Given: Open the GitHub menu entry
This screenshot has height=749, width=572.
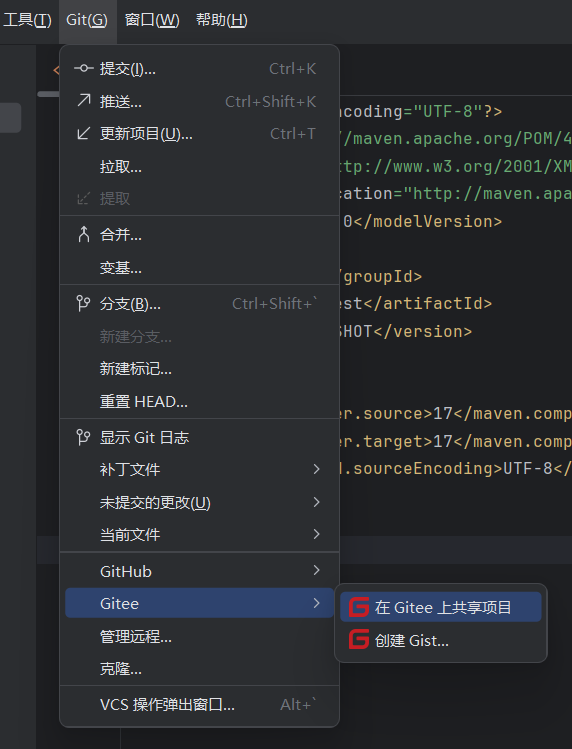Looking at the screenshot, I should tap(199, 571).
